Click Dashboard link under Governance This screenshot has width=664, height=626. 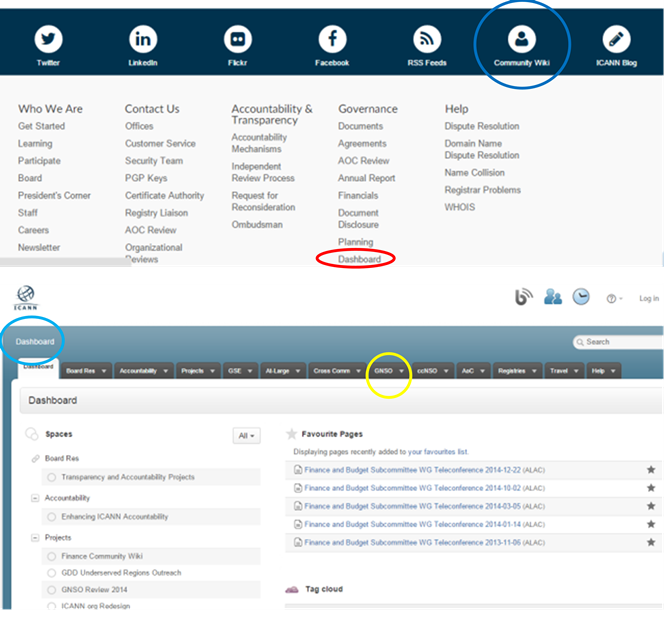(359, 259)
